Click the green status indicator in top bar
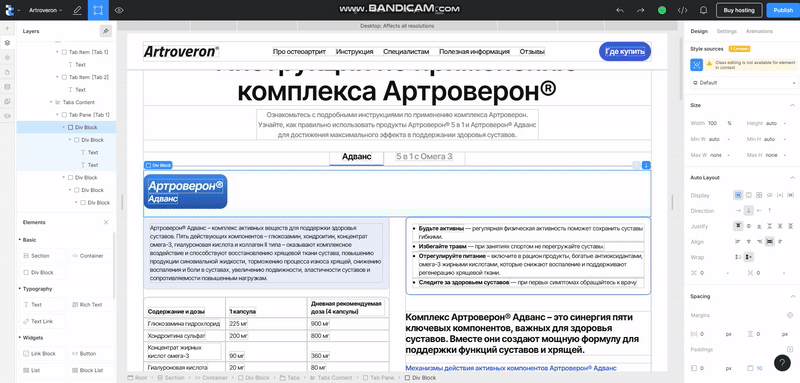The width and height of the screenshot is (800, 383). click(x=662, y=10)
